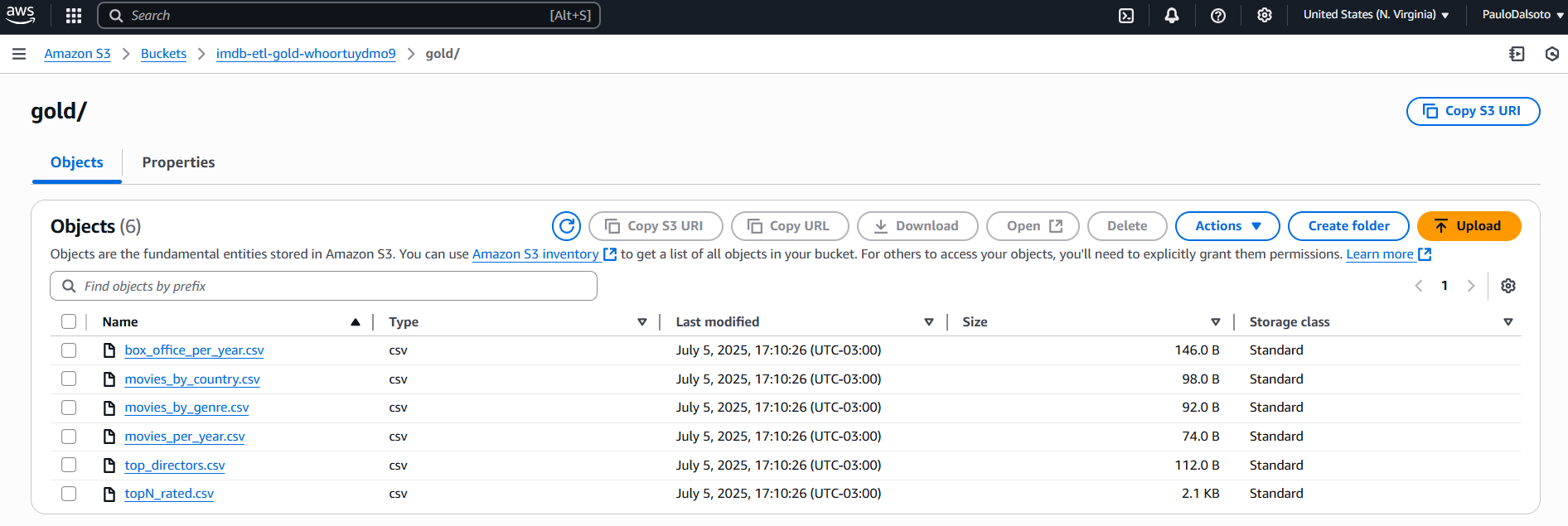The height and width of the screenshot is (526, 1568).
Task: Click the orange Upload button
Action: point(1469,226)
